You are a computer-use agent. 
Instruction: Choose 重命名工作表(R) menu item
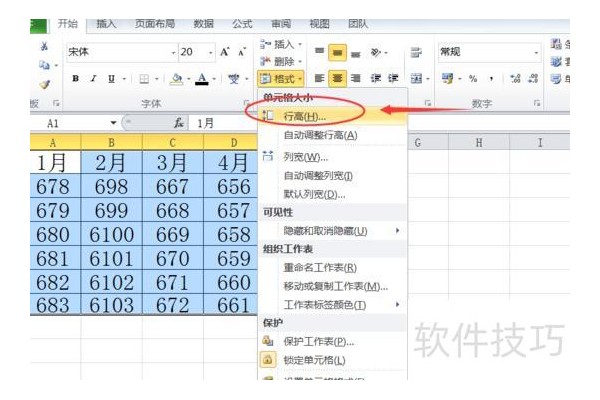click(332, 268)
